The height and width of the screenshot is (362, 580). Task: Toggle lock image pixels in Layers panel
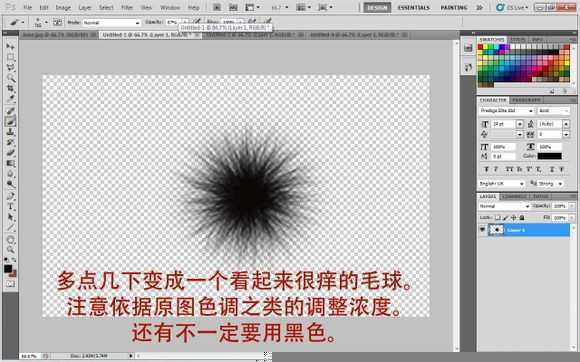coord(506,218)
